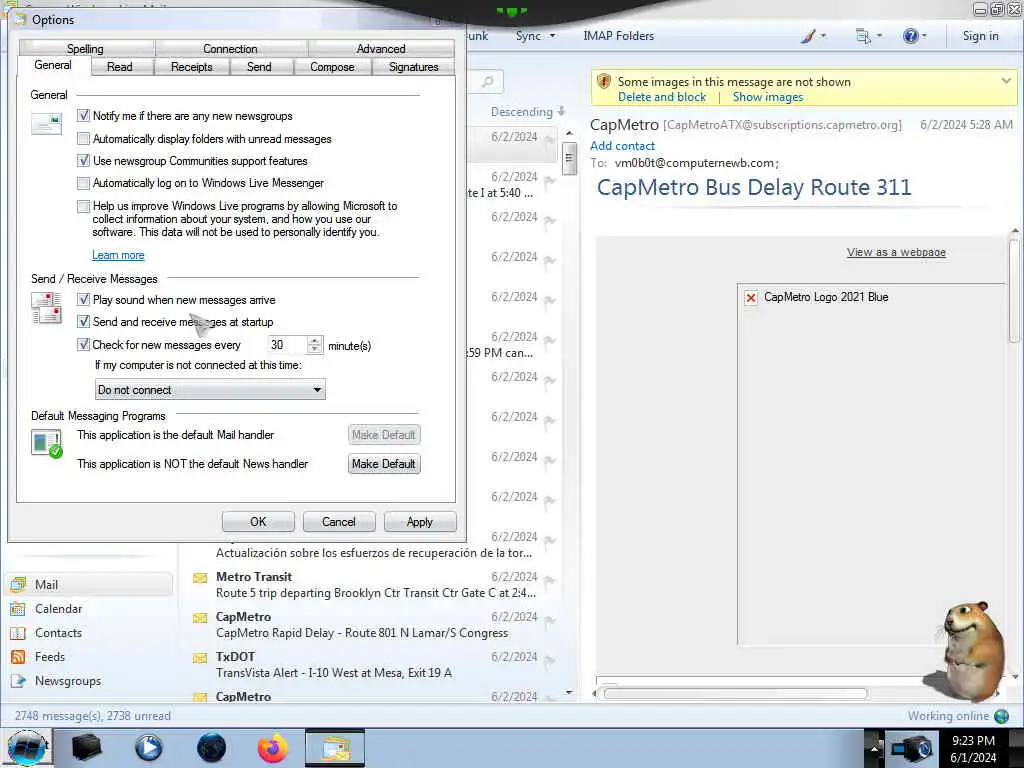Click the black box taskbar icon

(86, 748)
